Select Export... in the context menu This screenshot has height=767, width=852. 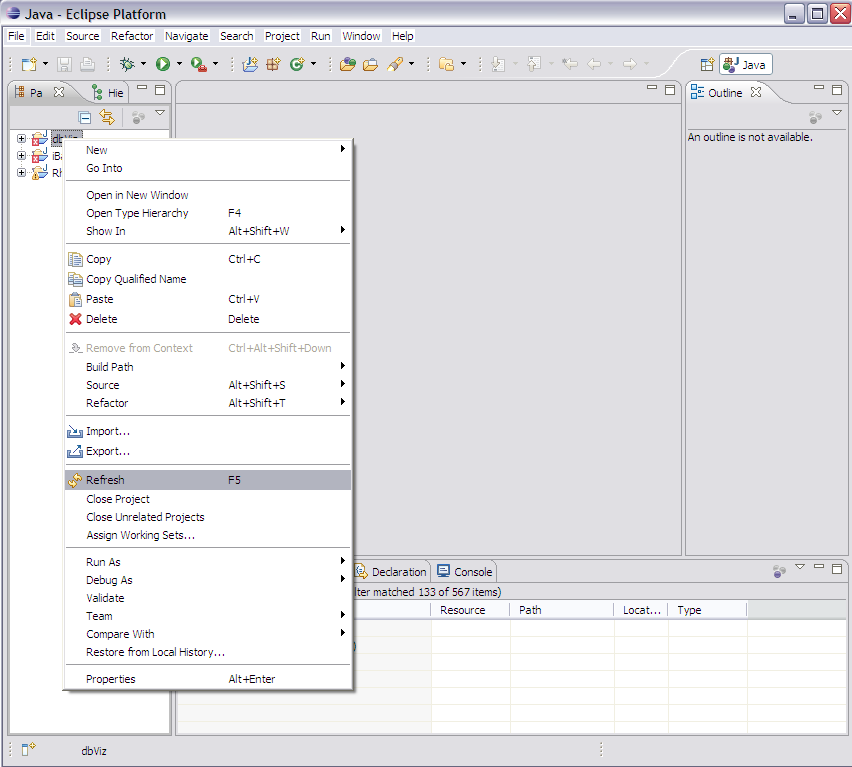point(208,451)
